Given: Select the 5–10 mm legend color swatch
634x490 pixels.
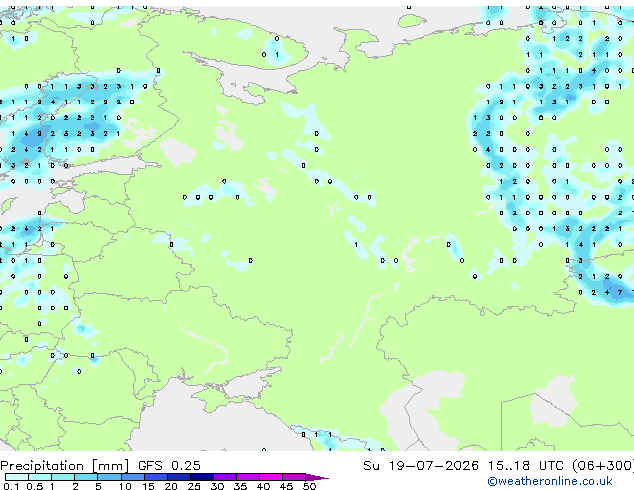Looking at the screenshot, I should coord(109,477).
